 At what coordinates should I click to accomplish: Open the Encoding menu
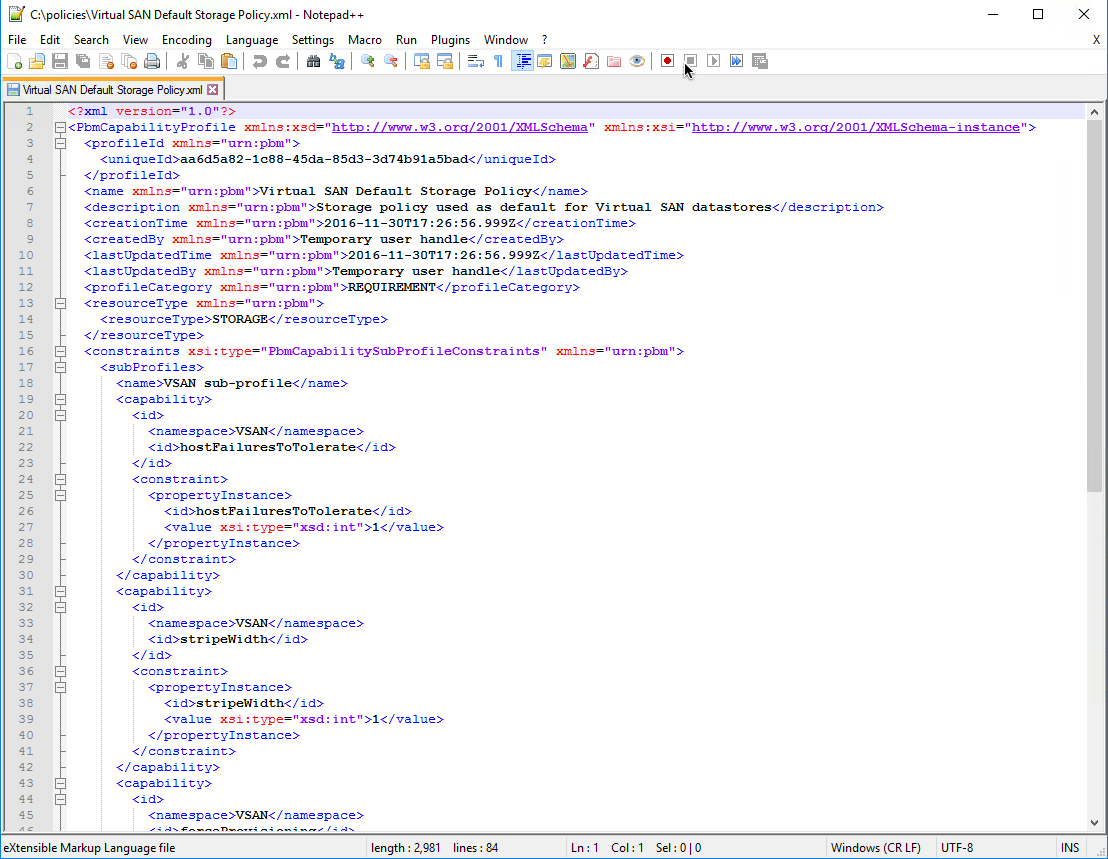click(x=187, y=40)
